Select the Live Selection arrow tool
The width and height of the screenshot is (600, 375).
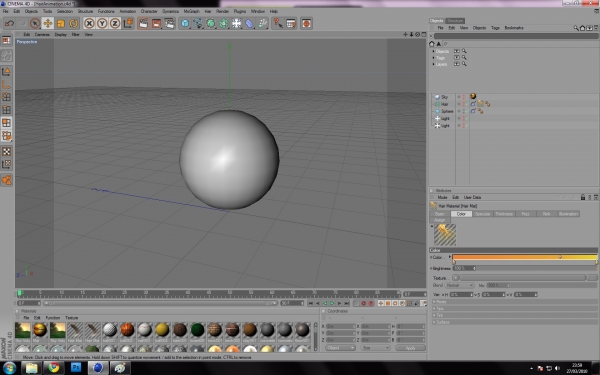click(x=35, y=23)
